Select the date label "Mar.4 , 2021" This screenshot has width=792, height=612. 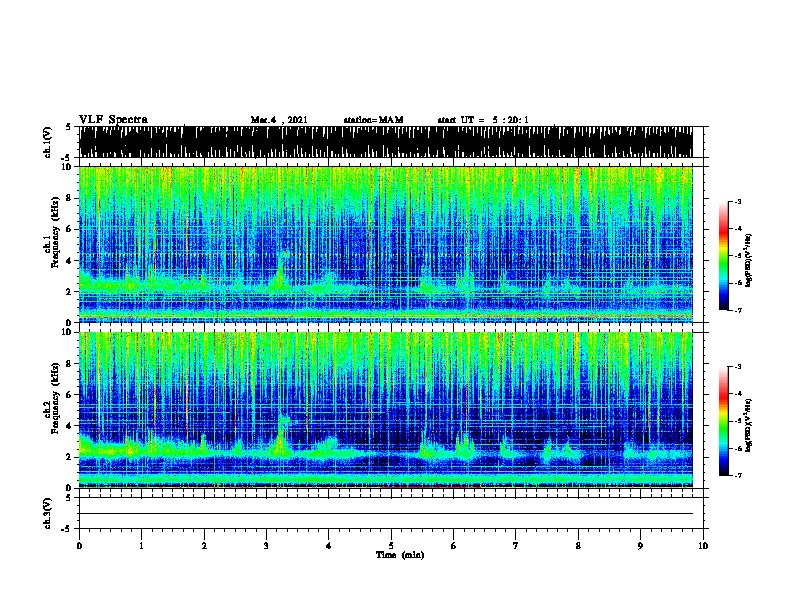point(279,120)
